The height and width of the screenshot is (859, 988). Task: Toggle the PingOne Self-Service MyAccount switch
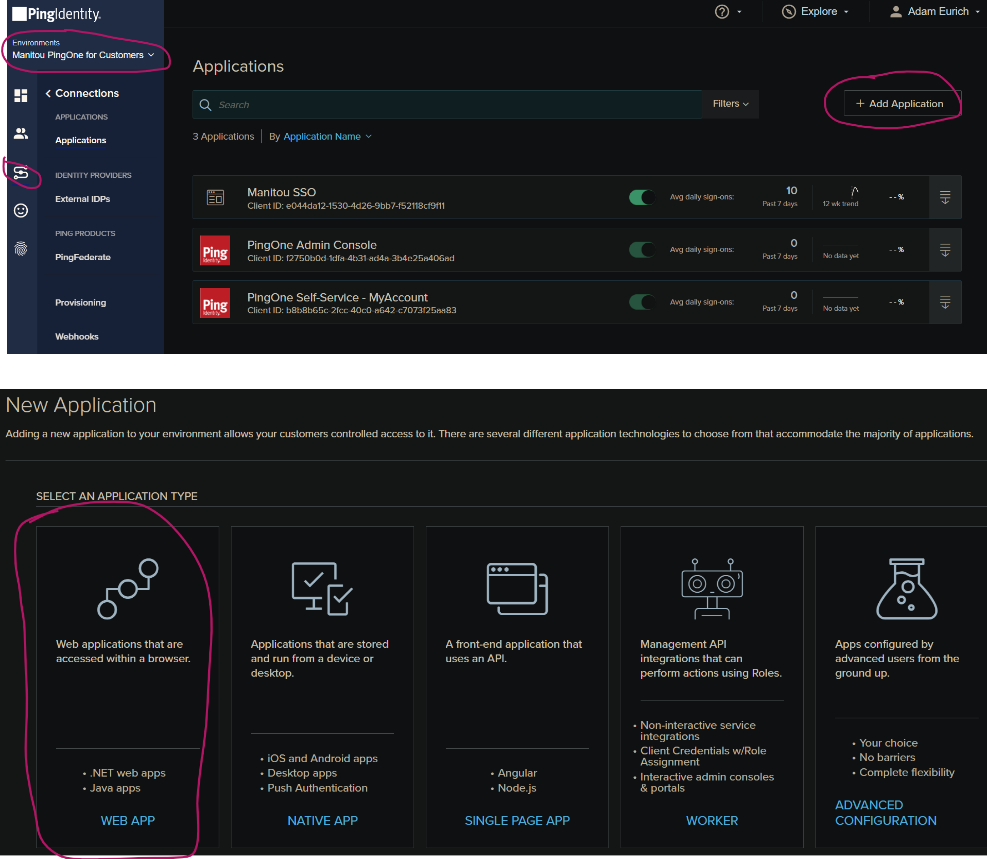642,303
